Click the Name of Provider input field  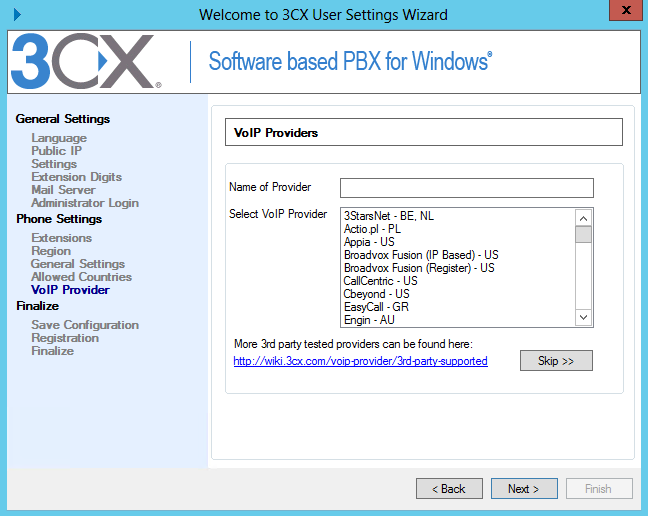[467, 188]
